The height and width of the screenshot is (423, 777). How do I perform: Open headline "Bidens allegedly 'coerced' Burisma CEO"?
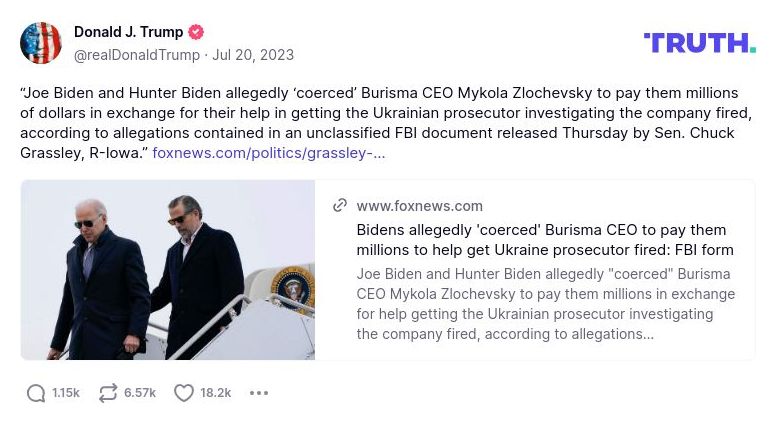click(545, 240)
